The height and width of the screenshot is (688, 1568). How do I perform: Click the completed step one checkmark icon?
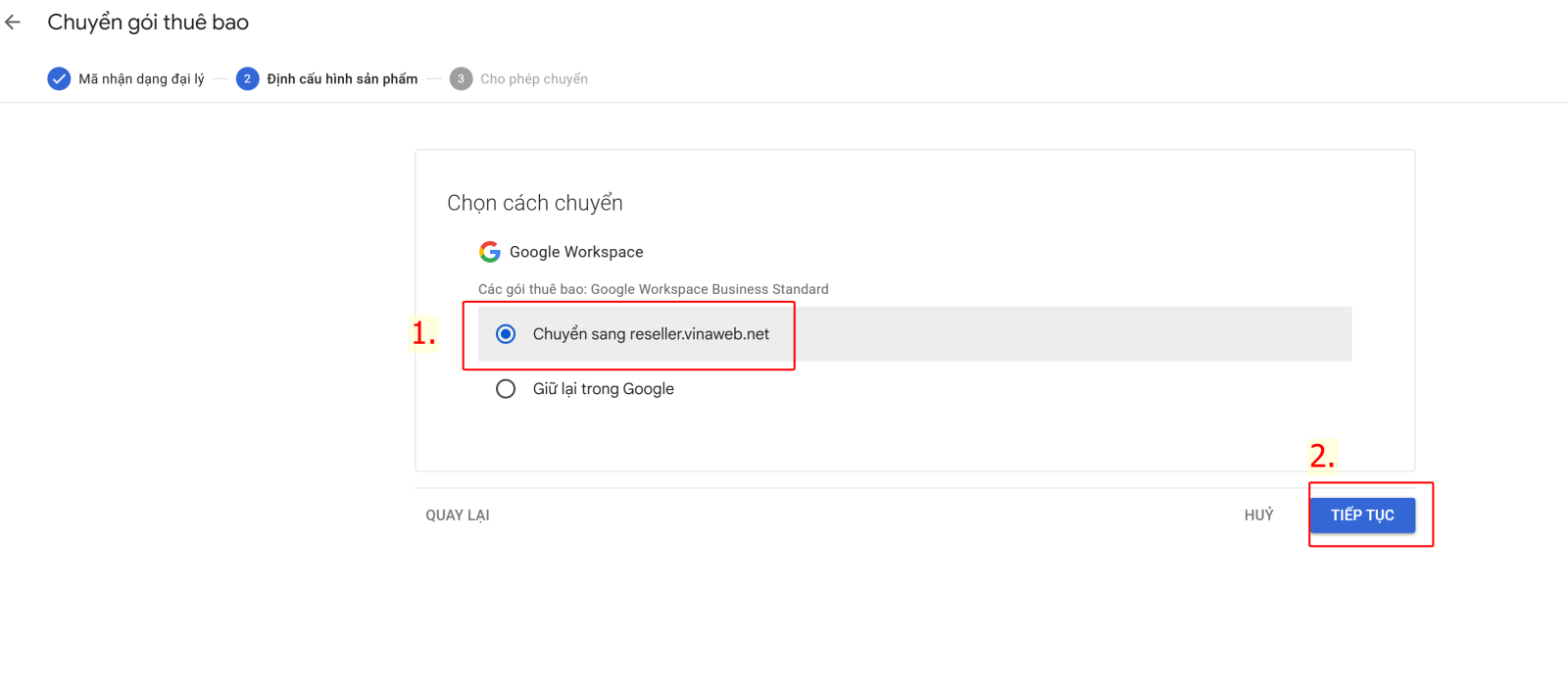pos(59,78)
